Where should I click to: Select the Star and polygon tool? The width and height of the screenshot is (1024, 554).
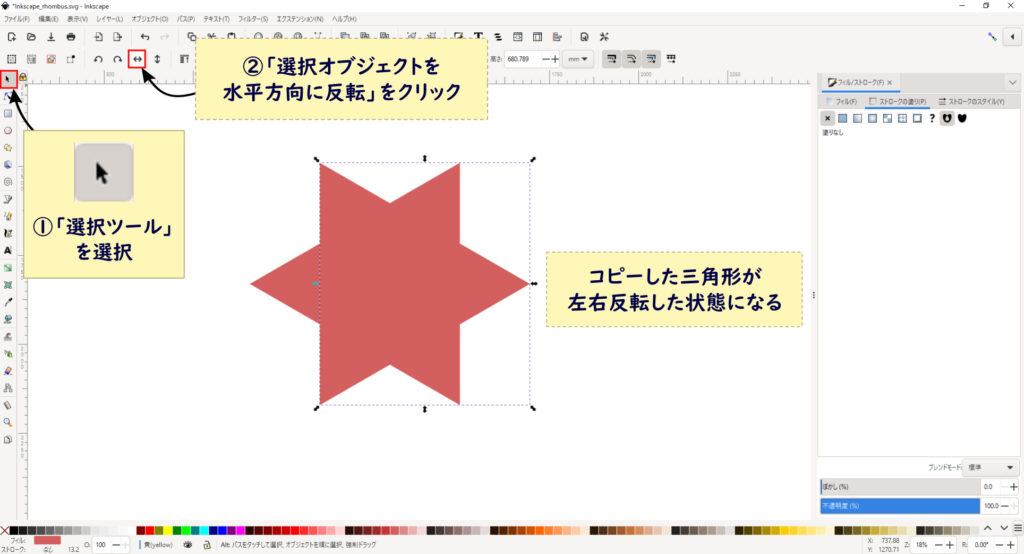8,148
